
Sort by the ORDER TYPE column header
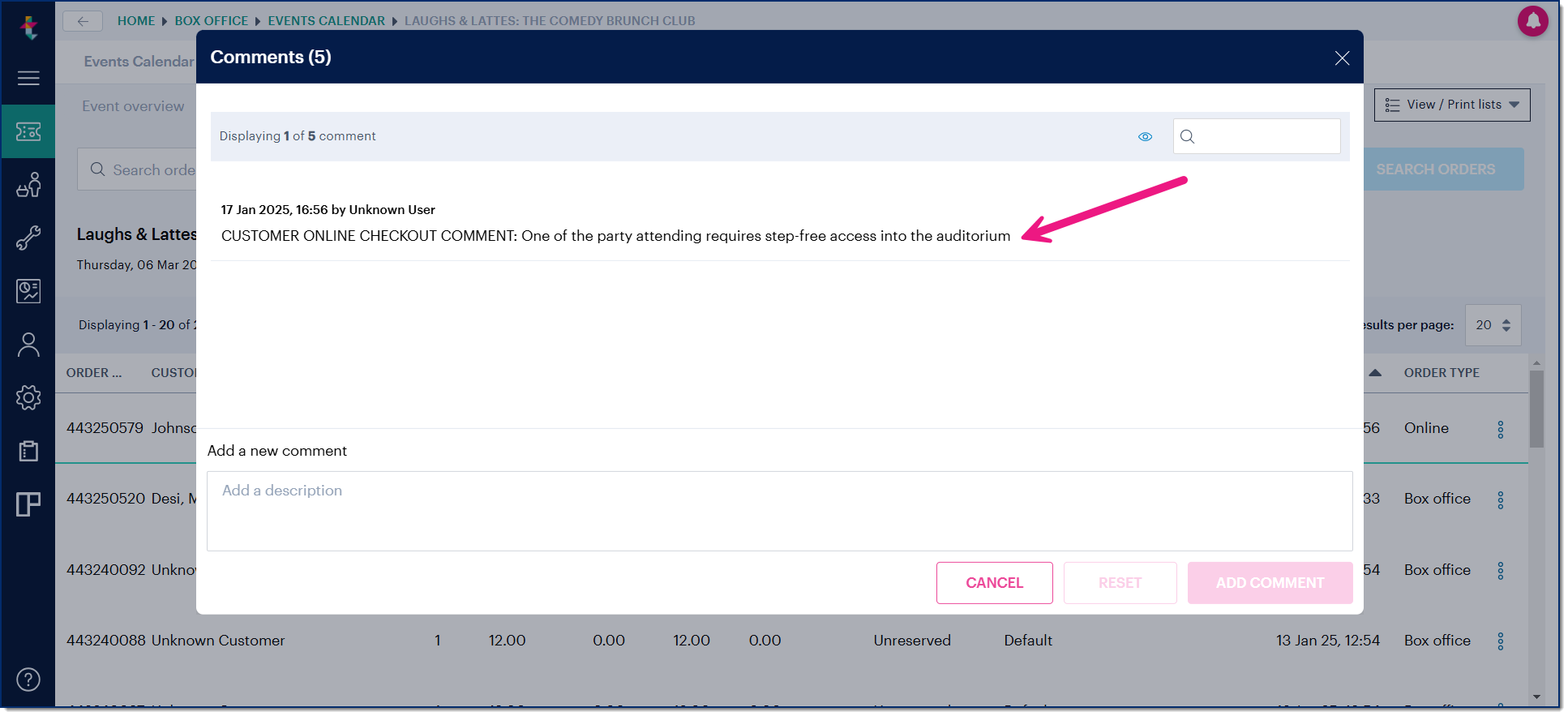click(x=1442, y=373)
